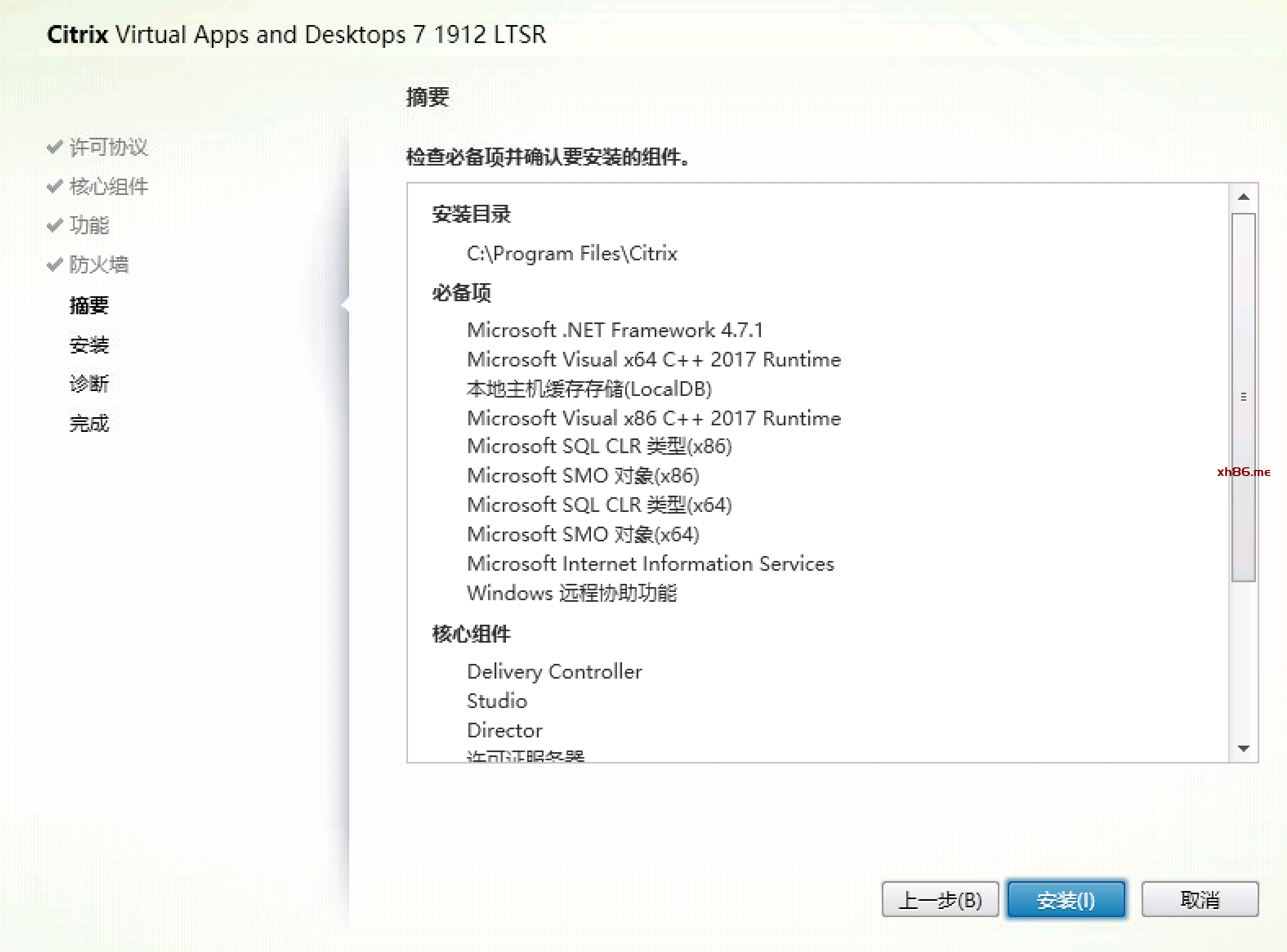Select the 诊断 step in sidebar
This screenshot has width=1287, height=952.
(89, 383)
